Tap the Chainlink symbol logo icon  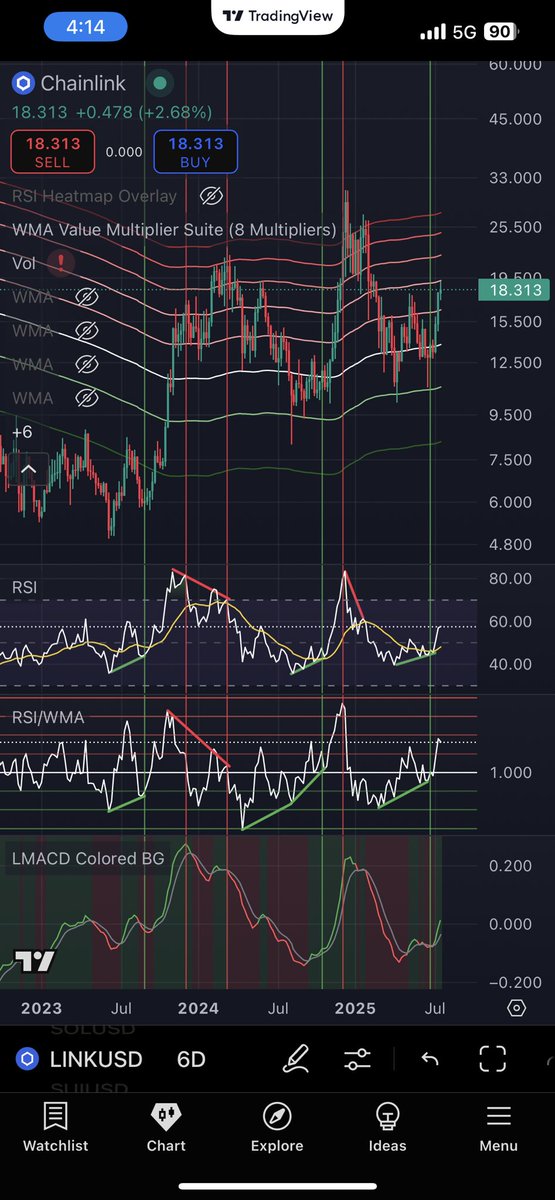[24, 83]
